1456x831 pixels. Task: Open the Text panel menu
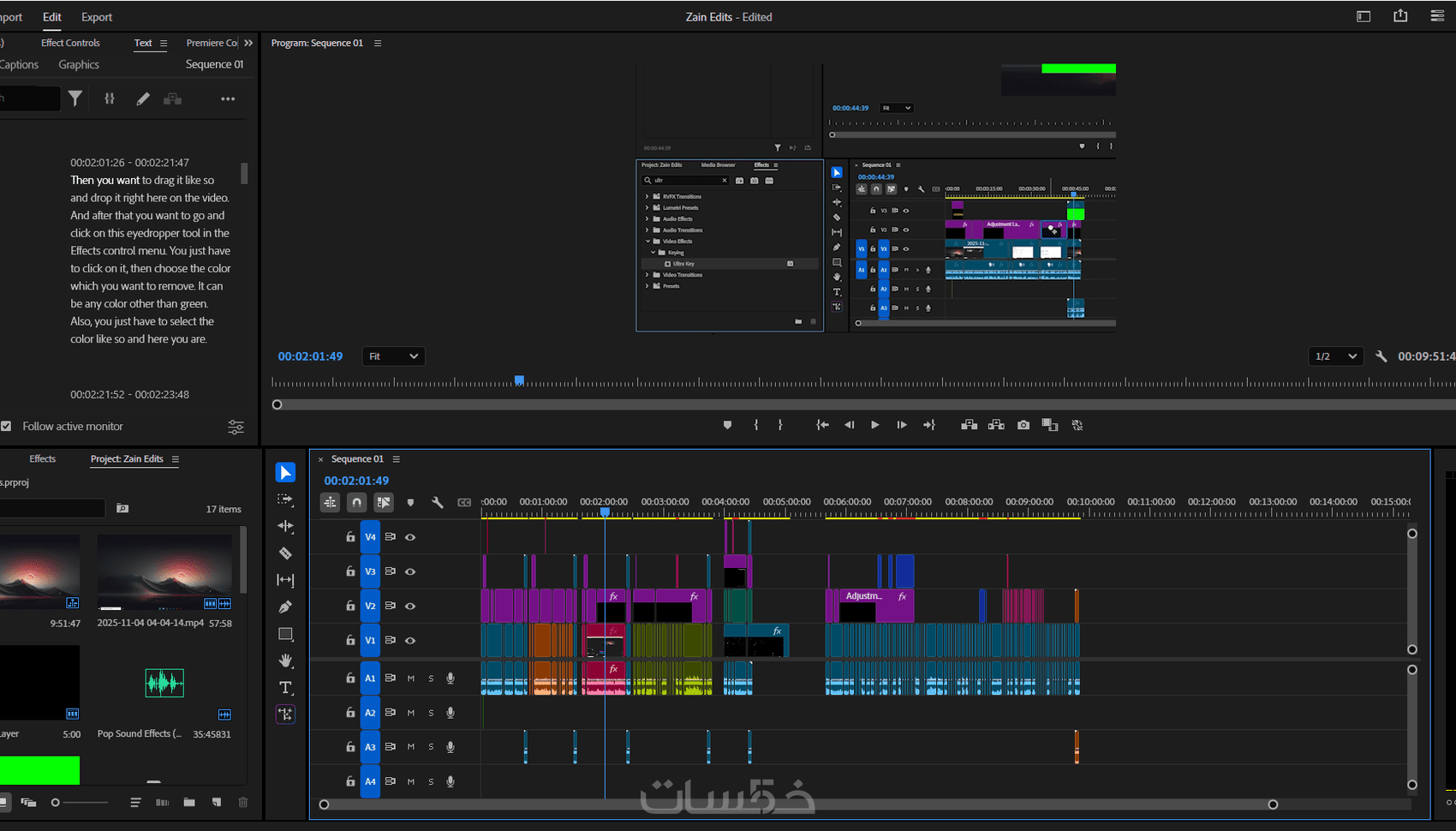pos(164,43)
